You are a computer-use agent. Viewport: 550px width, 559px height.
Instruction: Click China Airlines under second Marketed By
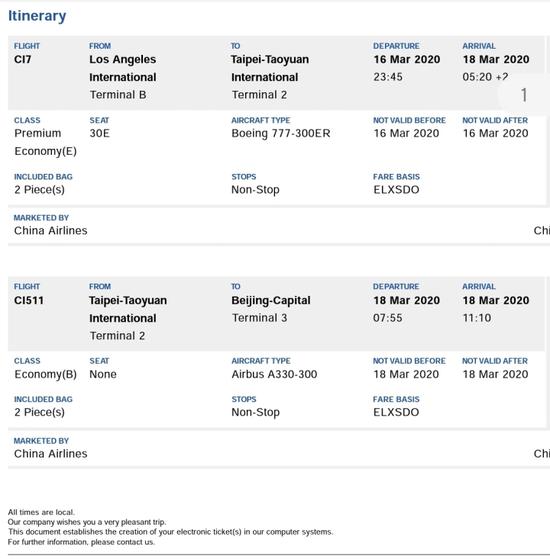click(51, 453)
